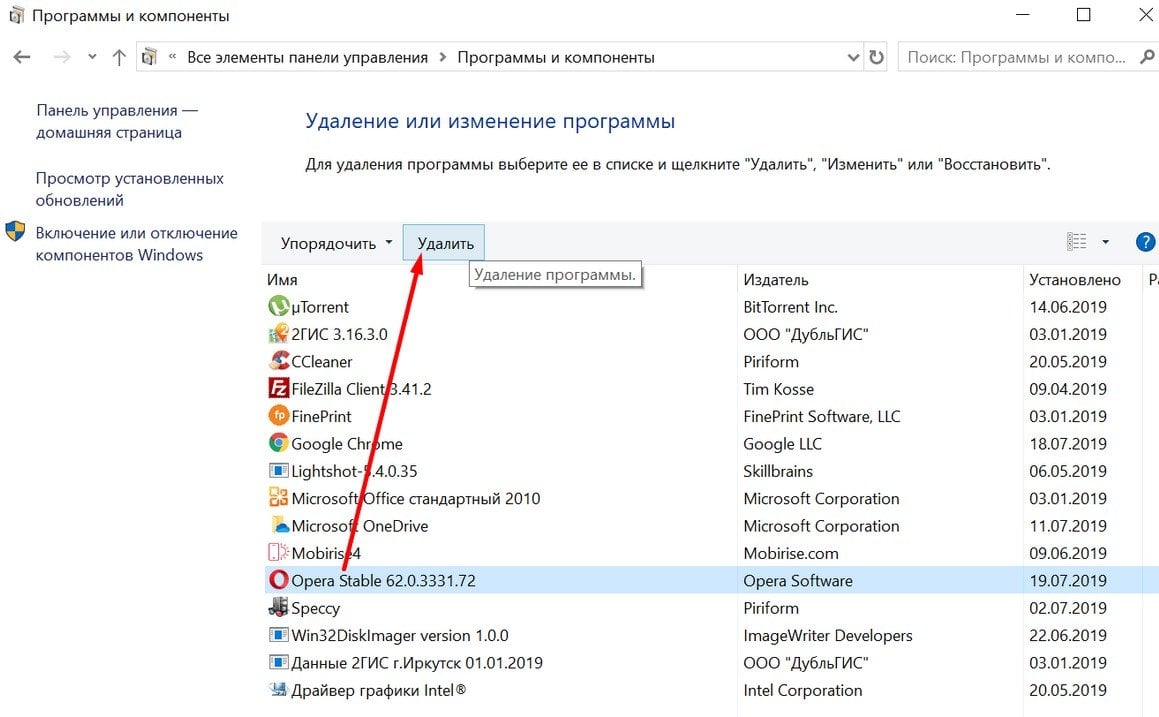Image resolution: width=1159 pixels, height=717 pixels.
Task: Click the forward navigation arrow
Action: tap(62, 57)
